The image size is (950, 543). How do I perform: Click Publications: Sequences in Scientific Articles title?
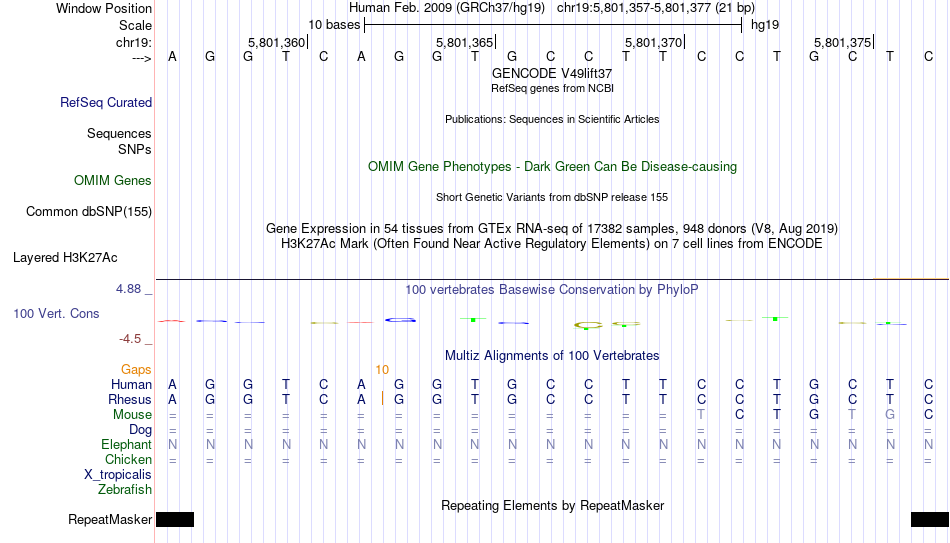tap(552, 119)
